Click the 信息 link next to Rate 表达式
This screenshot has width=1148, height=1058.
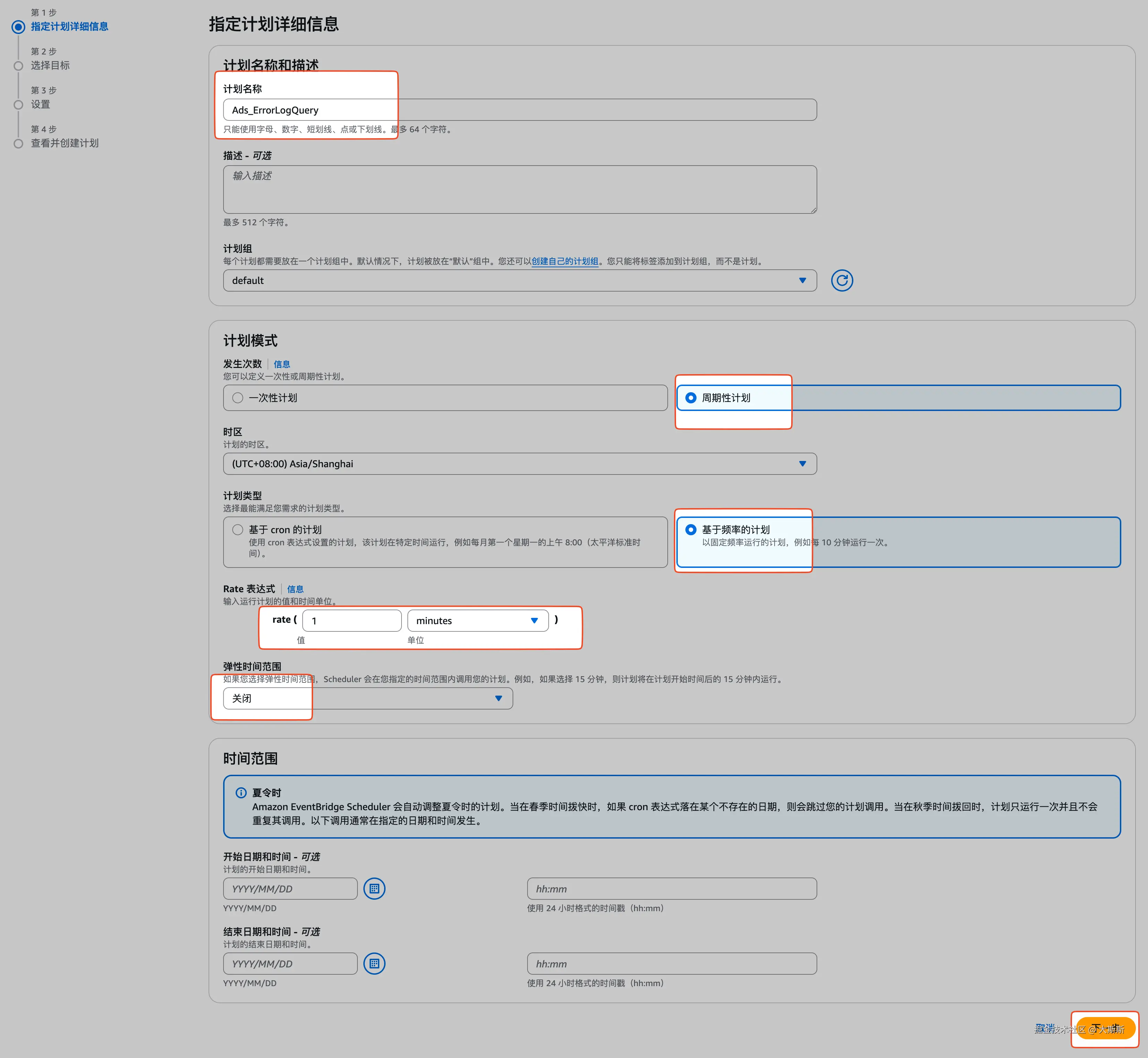coord(295,589)
